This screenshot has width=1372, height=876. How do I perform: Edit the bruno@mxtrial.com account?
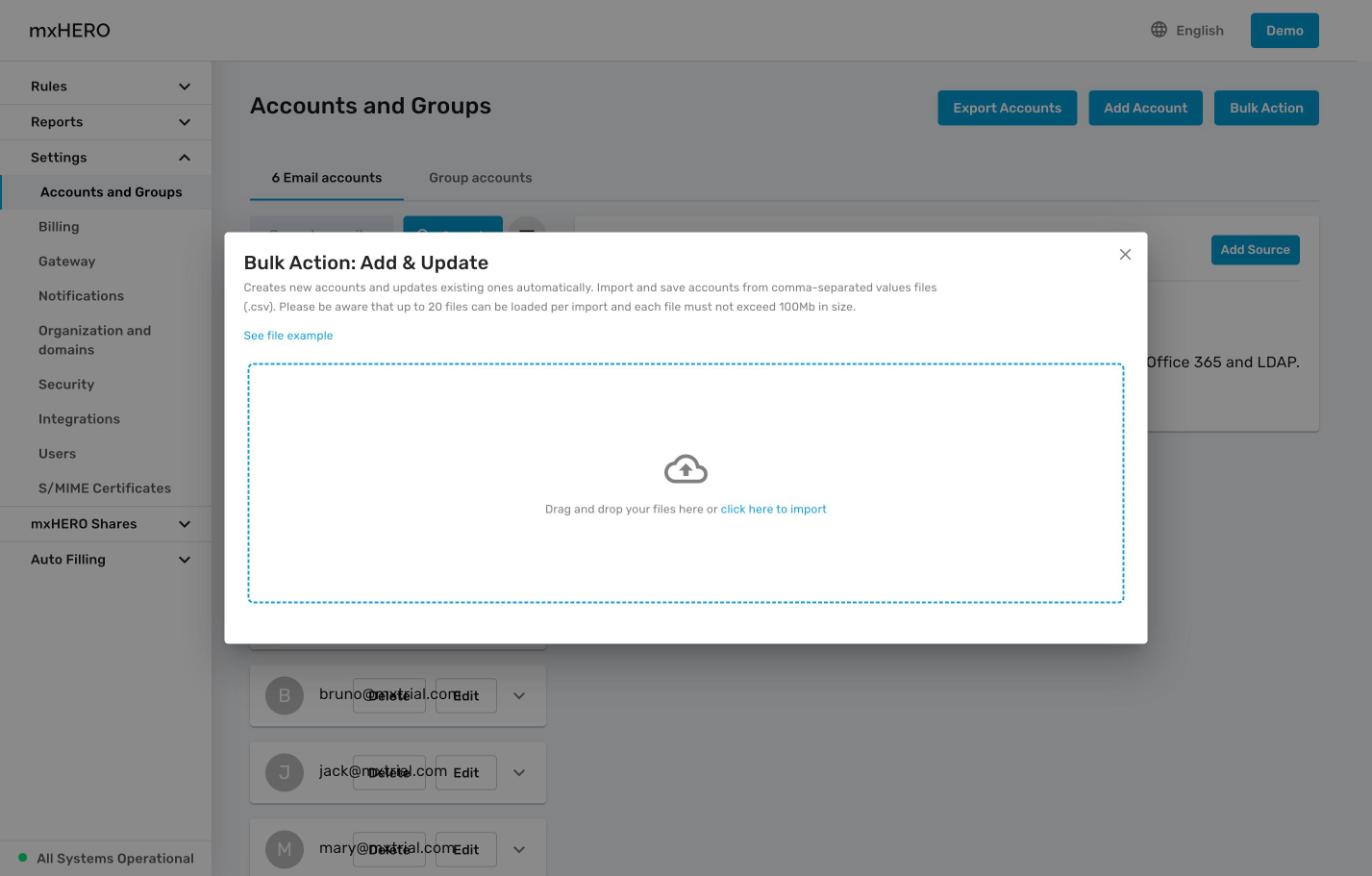click(x=466, y=696)
